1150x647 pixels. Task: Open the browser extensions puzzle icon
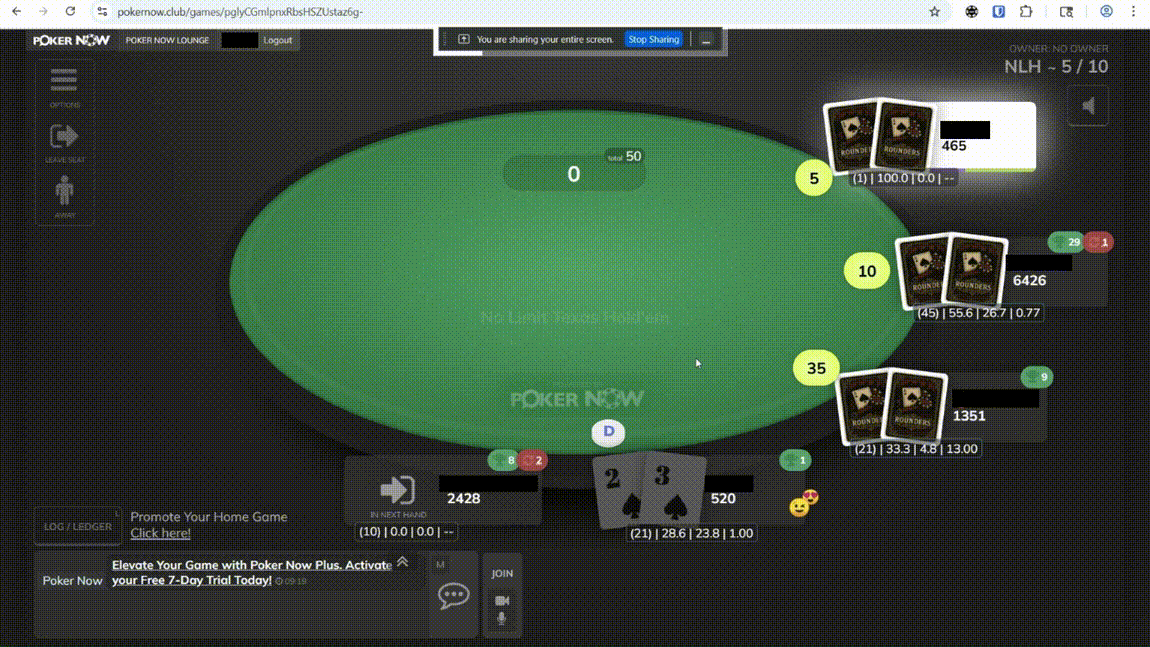(x=1026, y=12)
